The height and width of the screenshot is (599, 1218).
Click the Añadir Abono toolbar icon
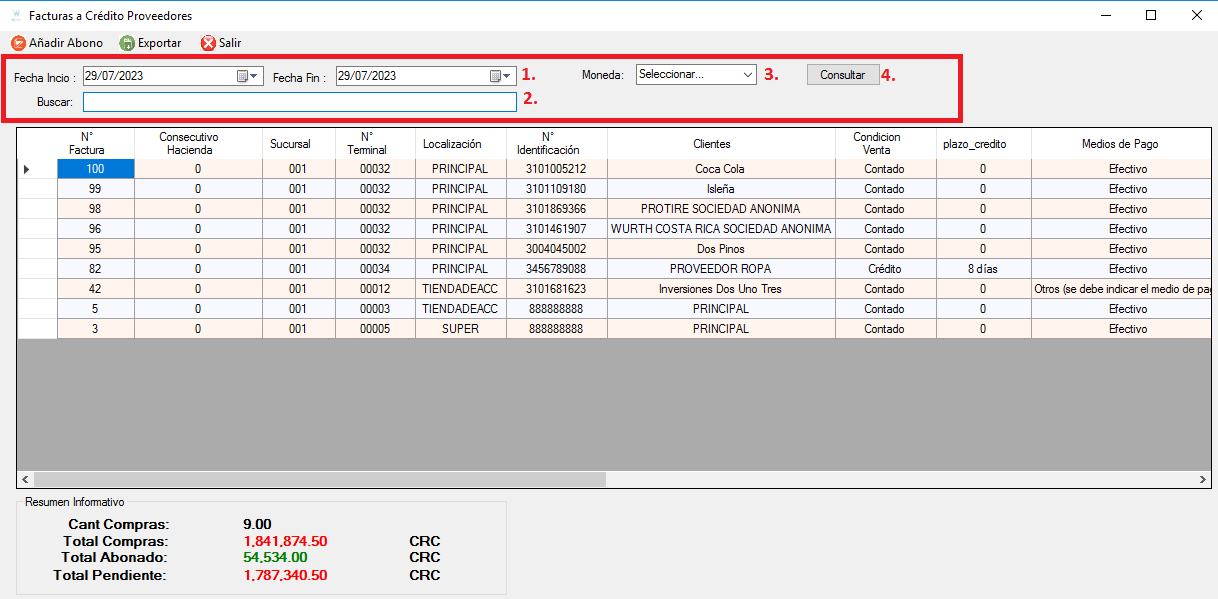[x=18, y=43]
